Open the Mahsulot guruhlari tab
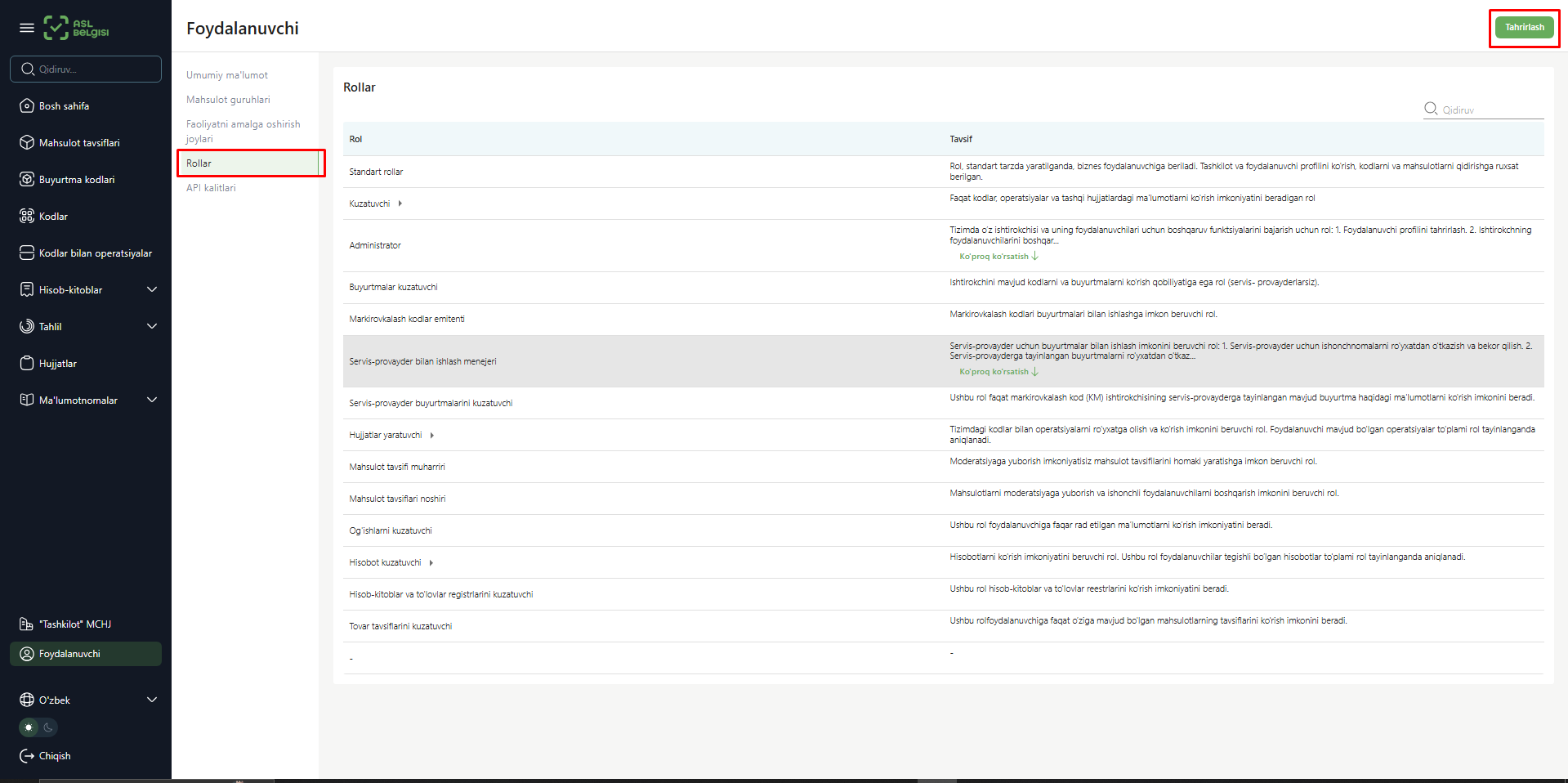Viewport: 1568px width, 783px height. click(x=228, y=100)
